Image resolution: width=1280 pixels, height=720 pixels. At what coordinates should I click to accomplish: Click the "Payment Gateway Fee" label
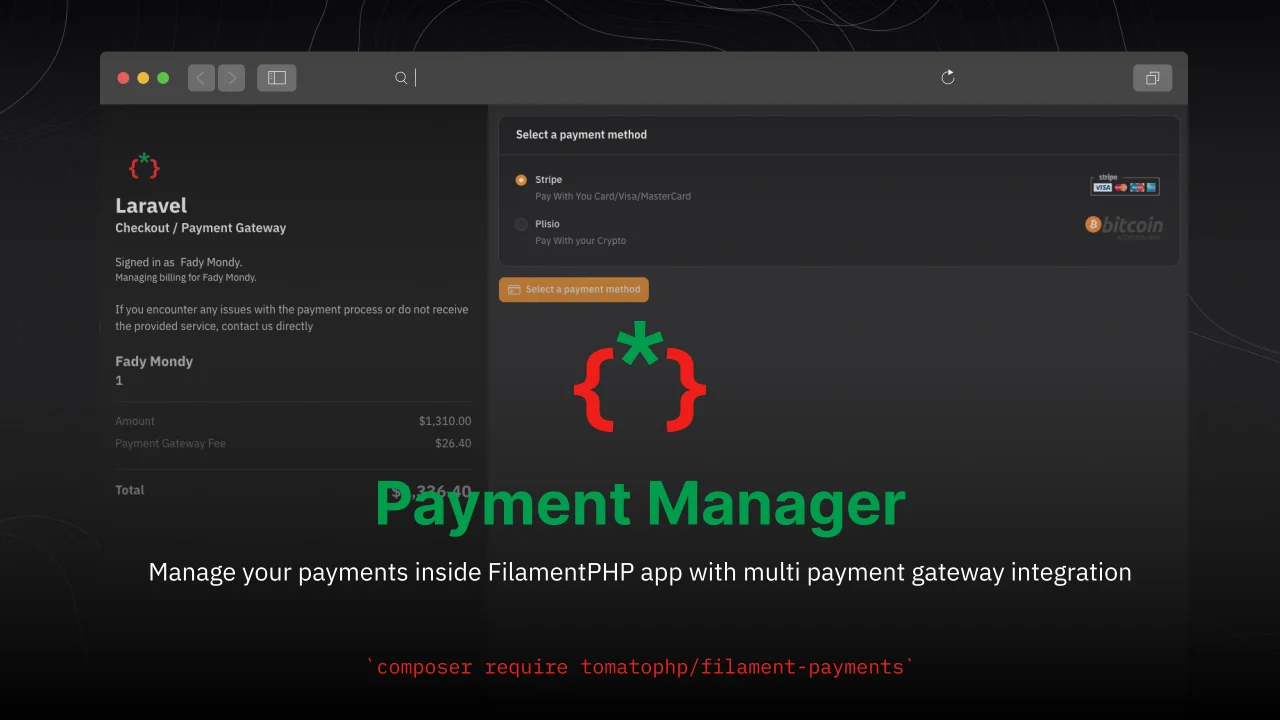click(x=170, y=443)
